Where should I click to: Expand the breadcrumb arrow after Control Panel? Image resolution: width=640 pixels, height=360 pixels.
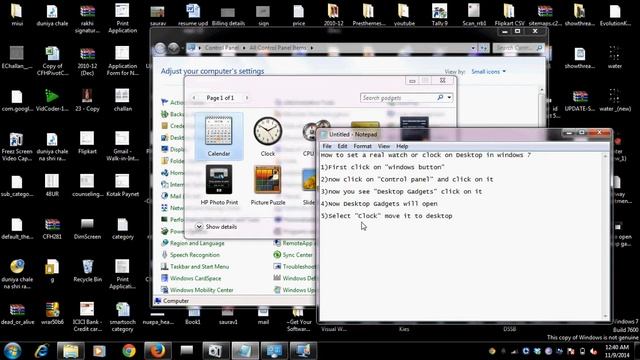[x=244, y=48]
